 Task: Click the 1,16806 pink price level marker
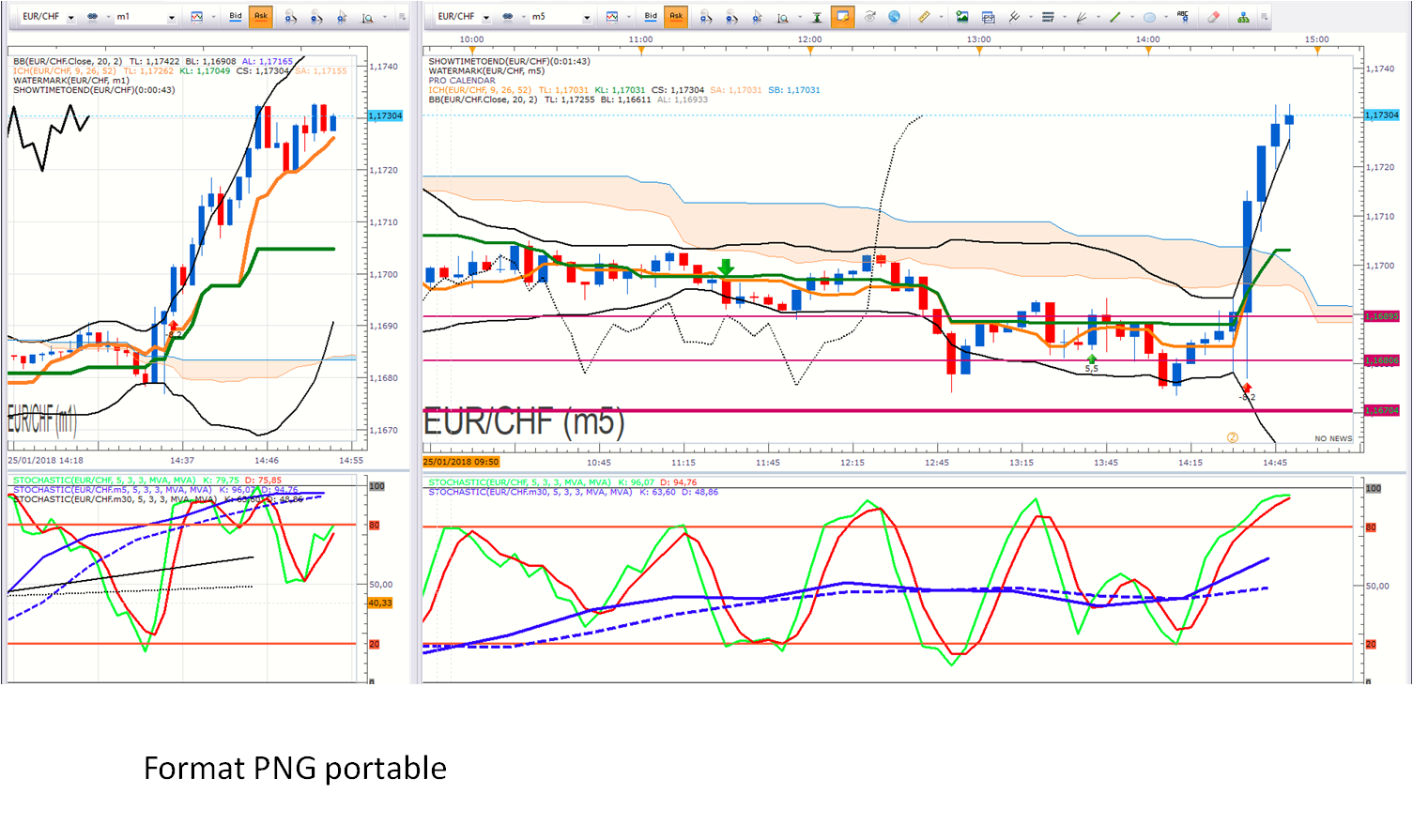click(1382, 360)
